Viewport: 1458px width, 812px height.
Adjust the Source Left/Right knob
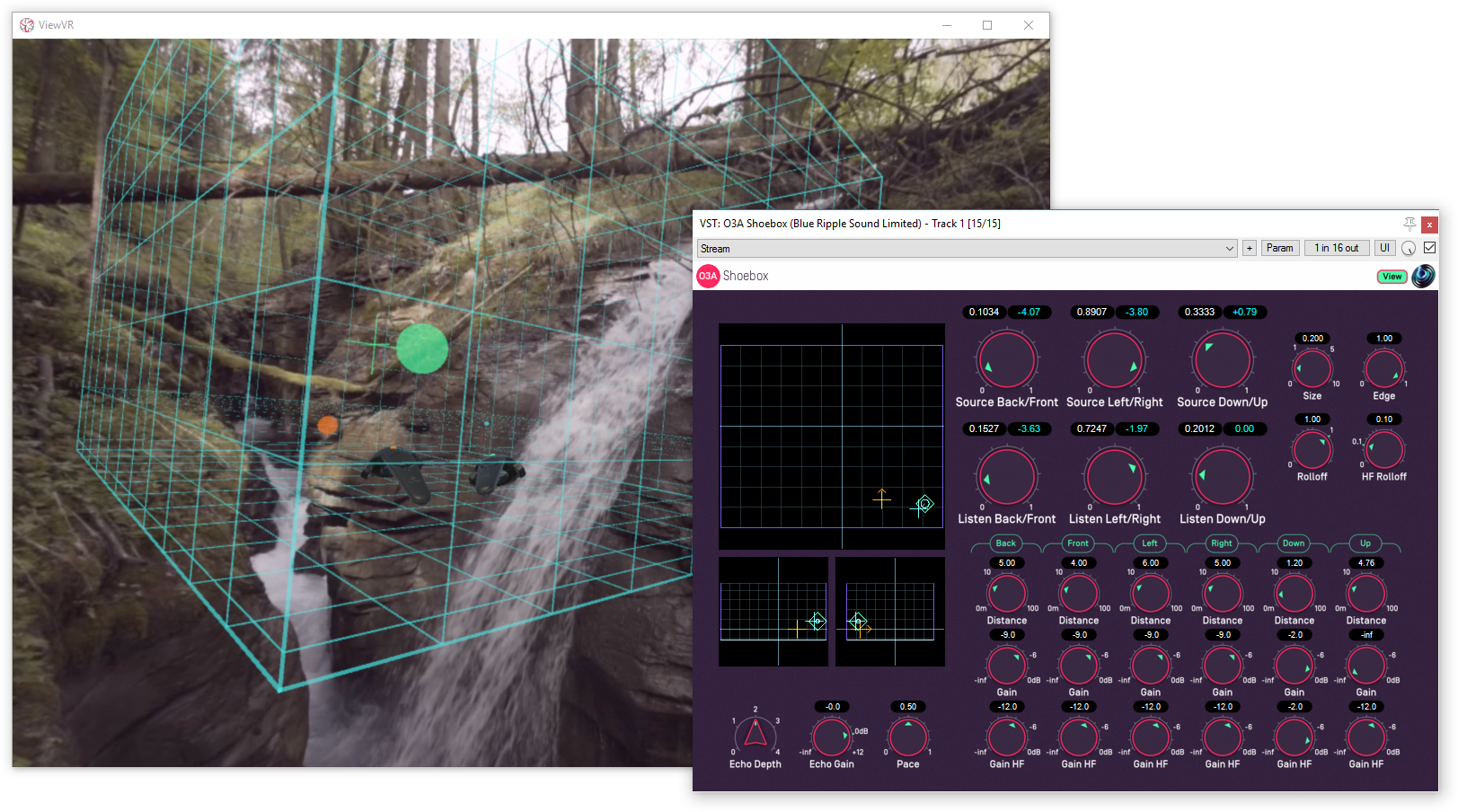(1114, 359)
